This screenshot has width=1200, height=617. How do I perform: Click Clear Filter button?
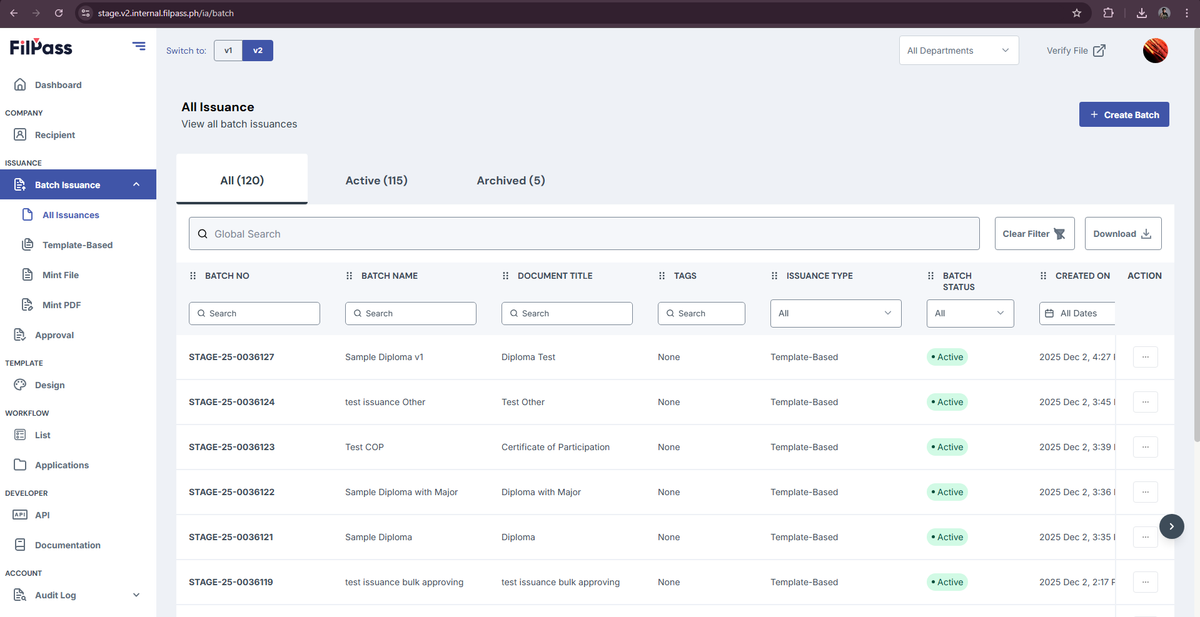click(x=1034, y=234)
